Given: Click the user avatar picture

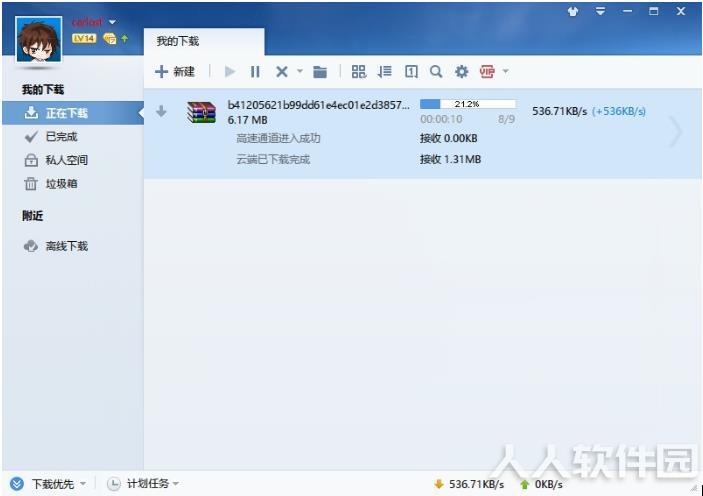Looking at the screenshot, I should pyautogui.click(x=39, y=39).
